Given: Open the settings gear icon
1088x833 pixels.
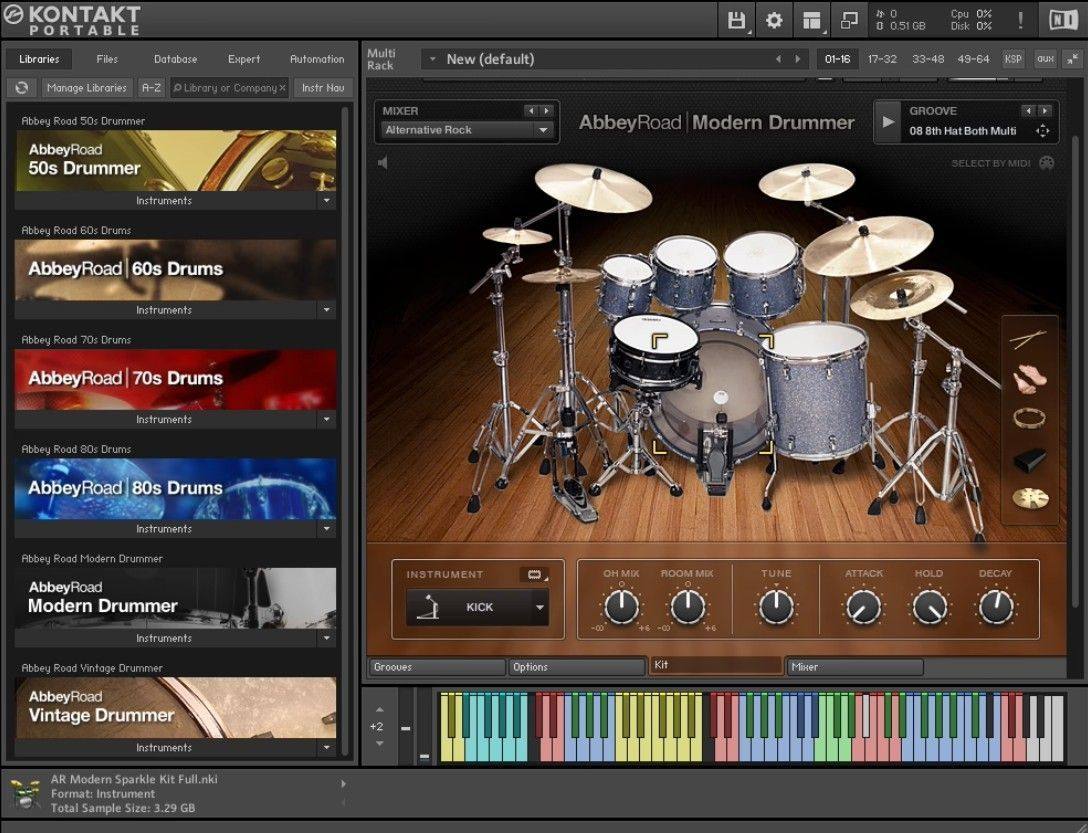Looking at the screenshot, I should click(774, 20).
